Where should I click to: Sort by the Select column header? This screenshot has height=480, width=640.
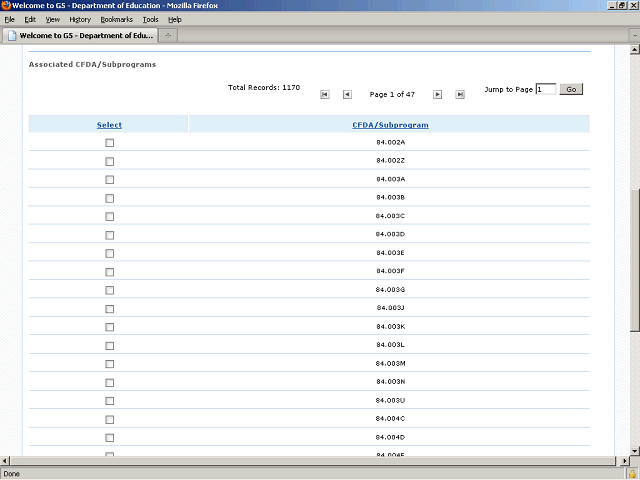point(109,125)
